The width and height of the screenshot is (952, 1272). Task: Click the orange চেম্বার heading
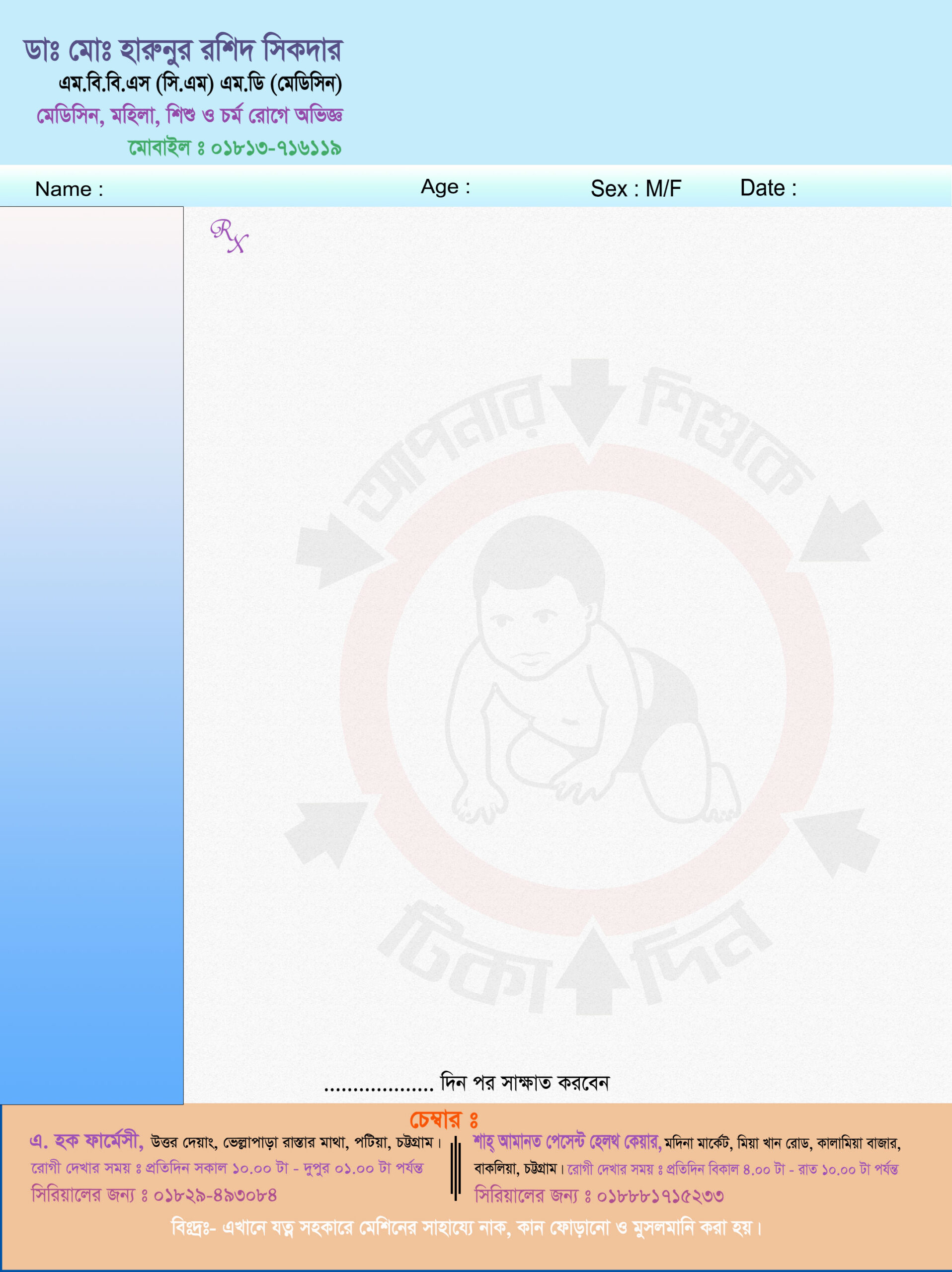click(443, 1119)
